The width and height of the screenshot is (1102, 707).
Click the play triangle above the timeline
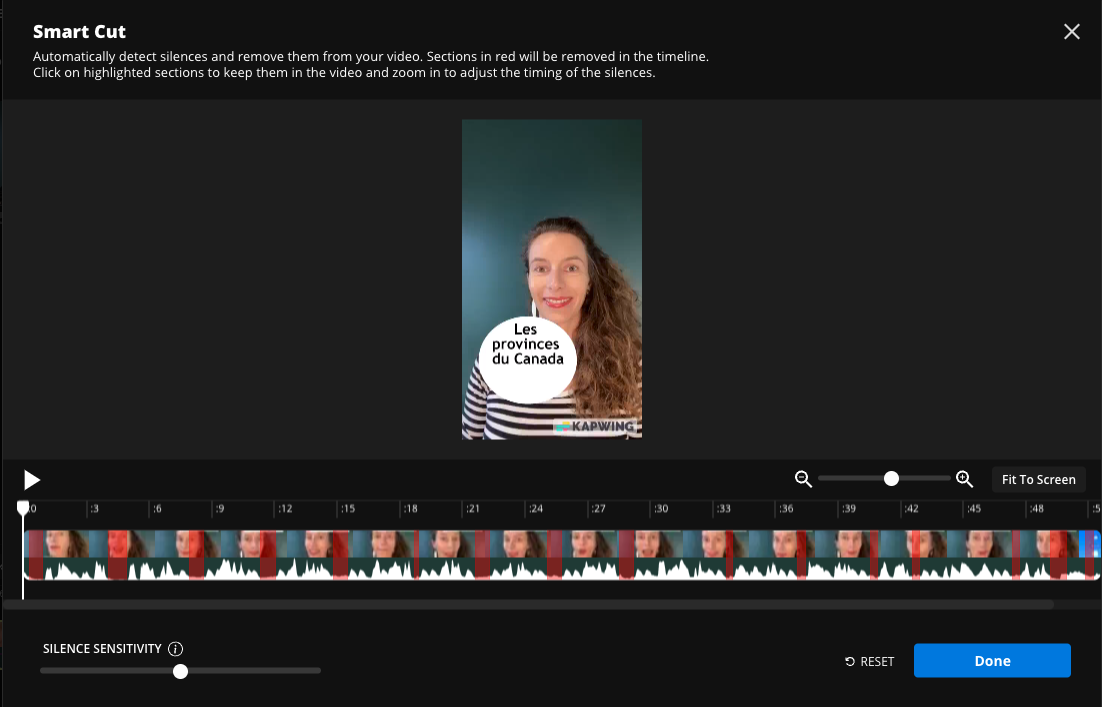click(x=31, y=479)
